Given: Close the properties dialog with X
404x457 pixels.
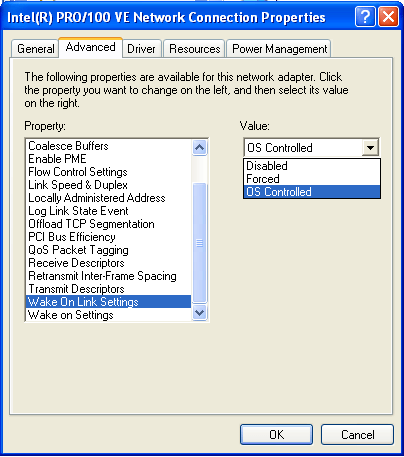Looking at the screenshot, I should point(389,17).
